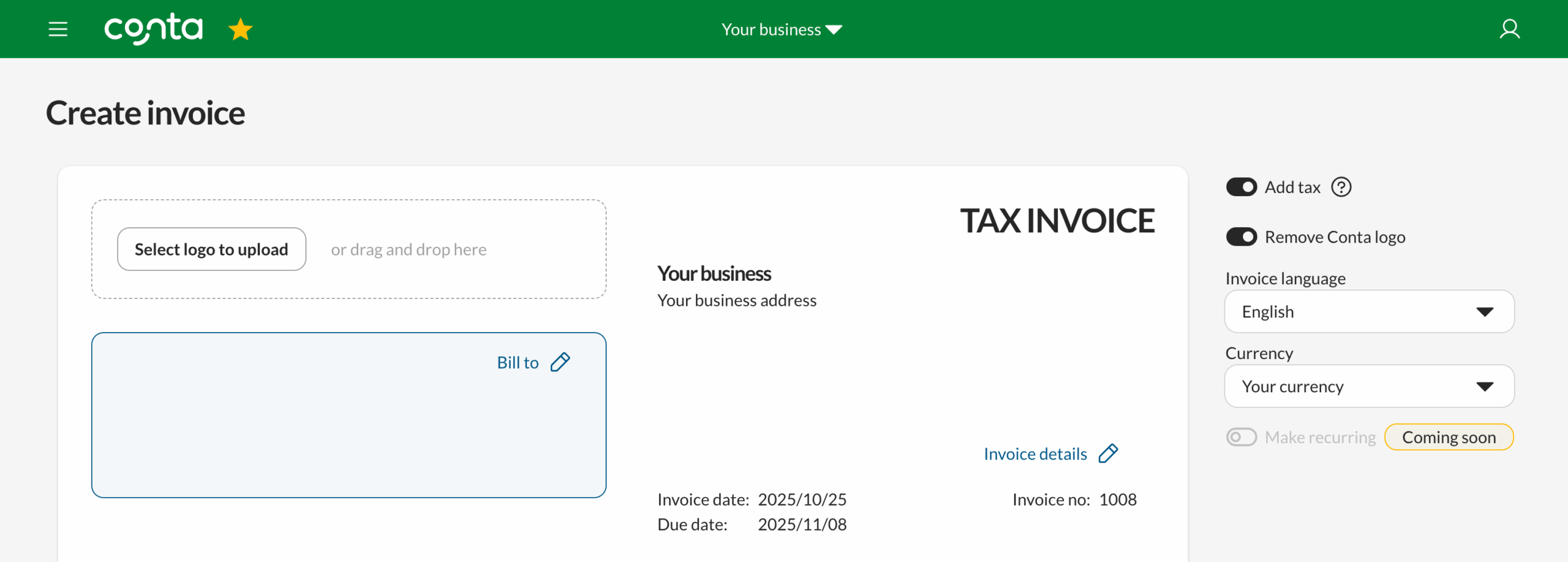This screenshot has height=562, width=1568.
Task: Open the Invoice language dropdown
Action: [x=1368, y=311]
